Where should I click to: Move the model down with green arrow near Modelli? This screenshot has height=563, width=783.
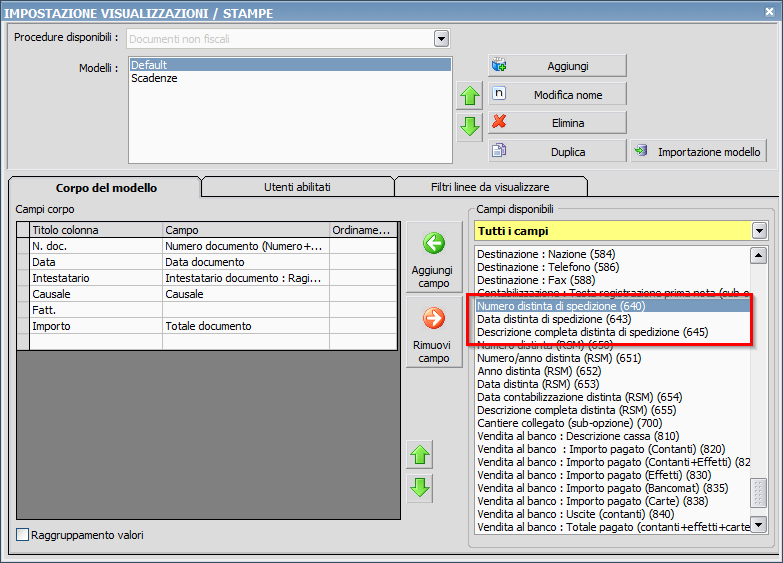(469, 127)
